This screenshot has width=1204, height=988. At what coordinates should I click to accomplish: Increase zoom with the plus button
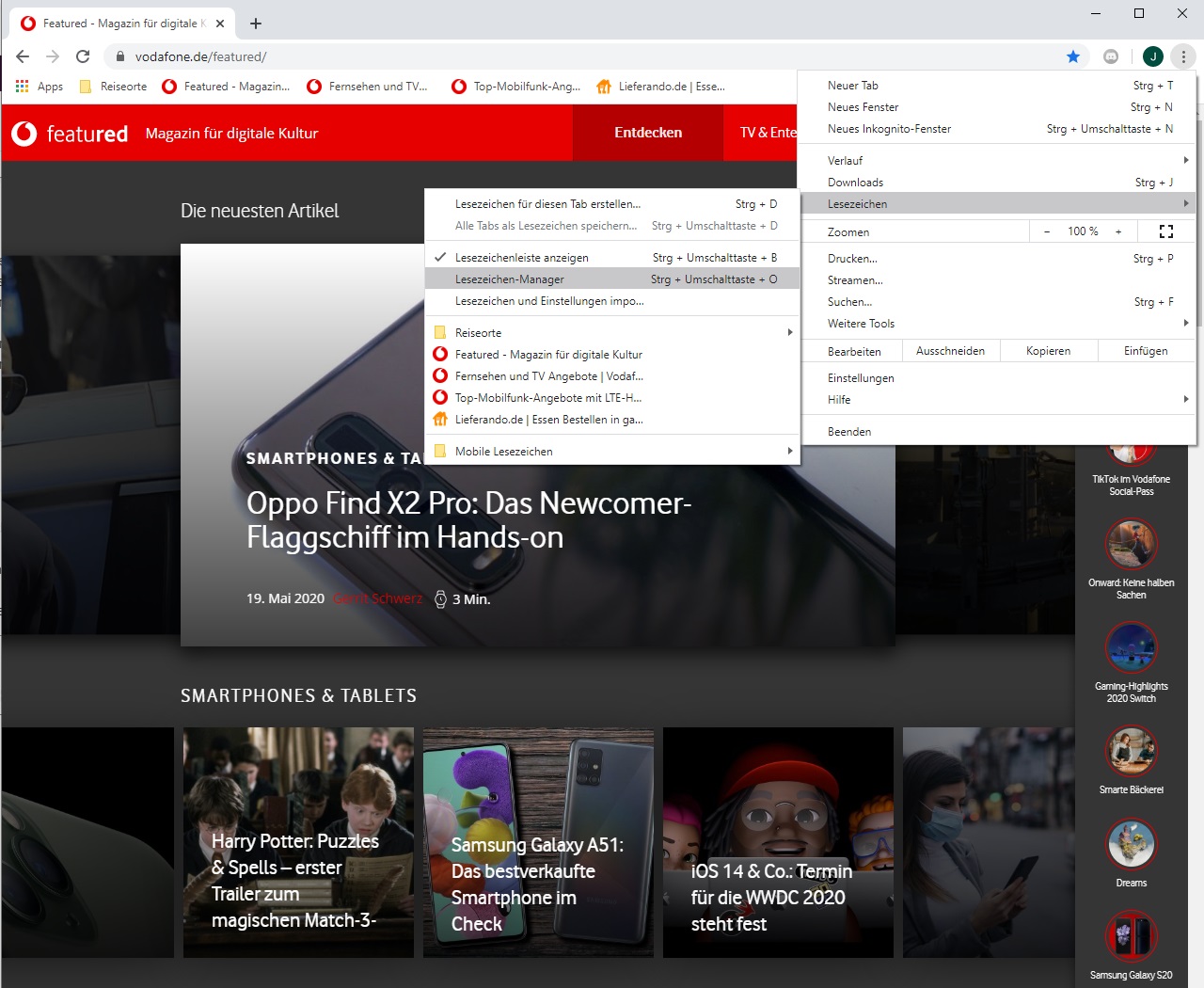pyautogui.click(x=1118, y=231)
